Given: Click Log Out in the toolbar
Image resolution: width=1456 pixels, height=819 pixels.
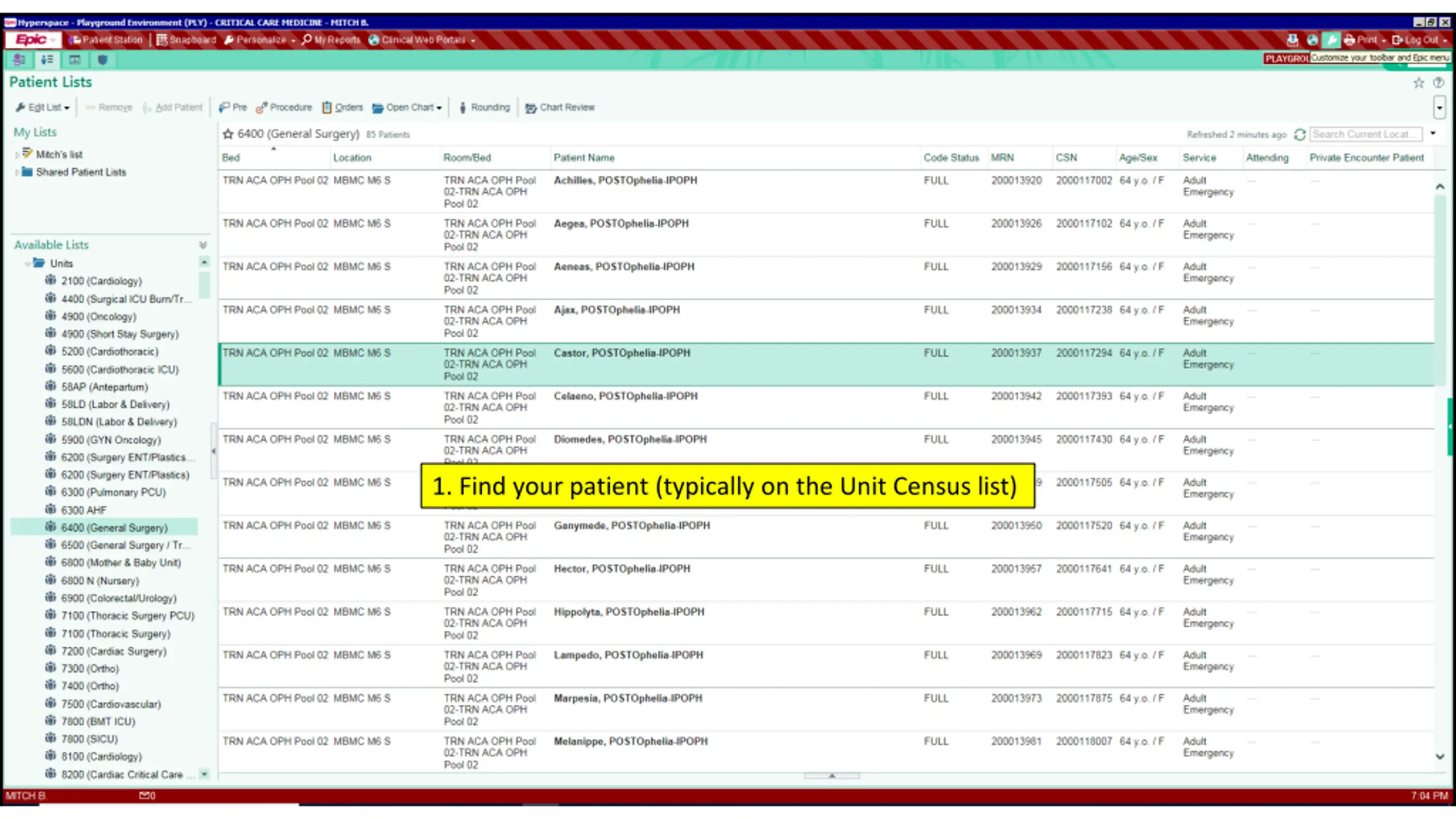Looking at the screenshot, I should (1420, 40).
